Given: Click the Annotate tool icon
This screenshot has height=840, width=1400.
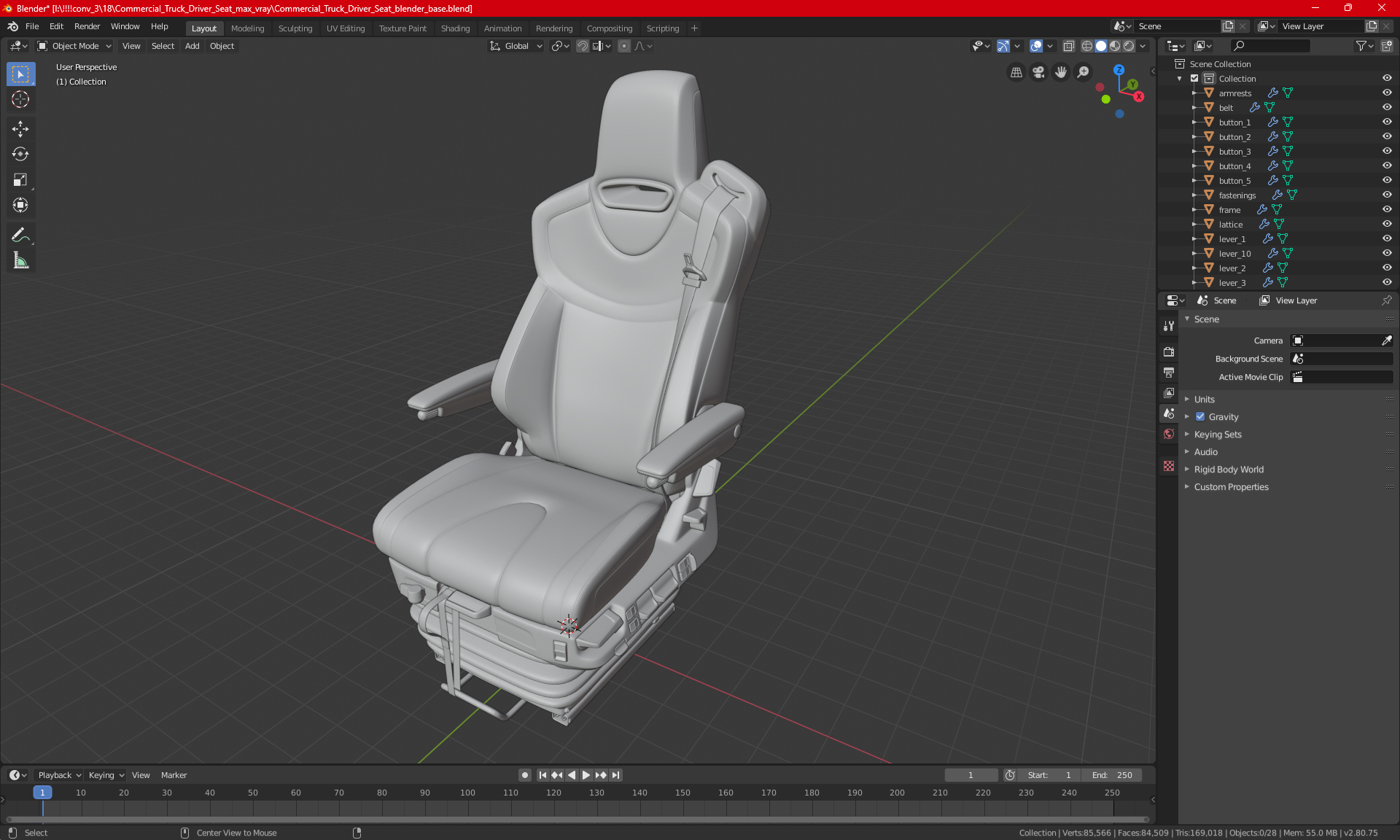Looking at the screenshot, I should [20, 234].
